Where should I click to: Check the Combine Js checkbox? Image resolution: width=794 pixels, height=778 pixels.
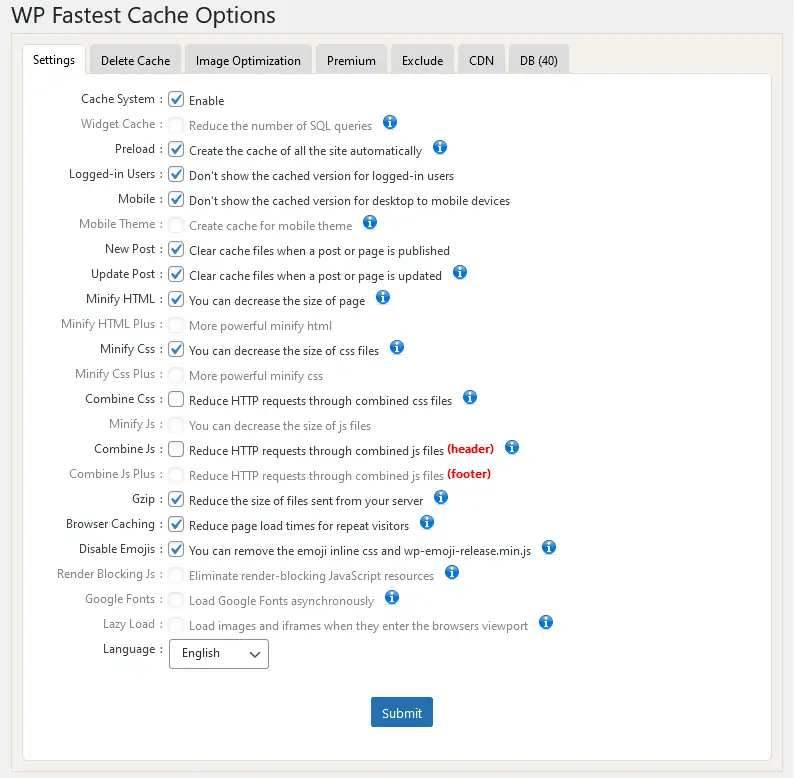(176, 449)
